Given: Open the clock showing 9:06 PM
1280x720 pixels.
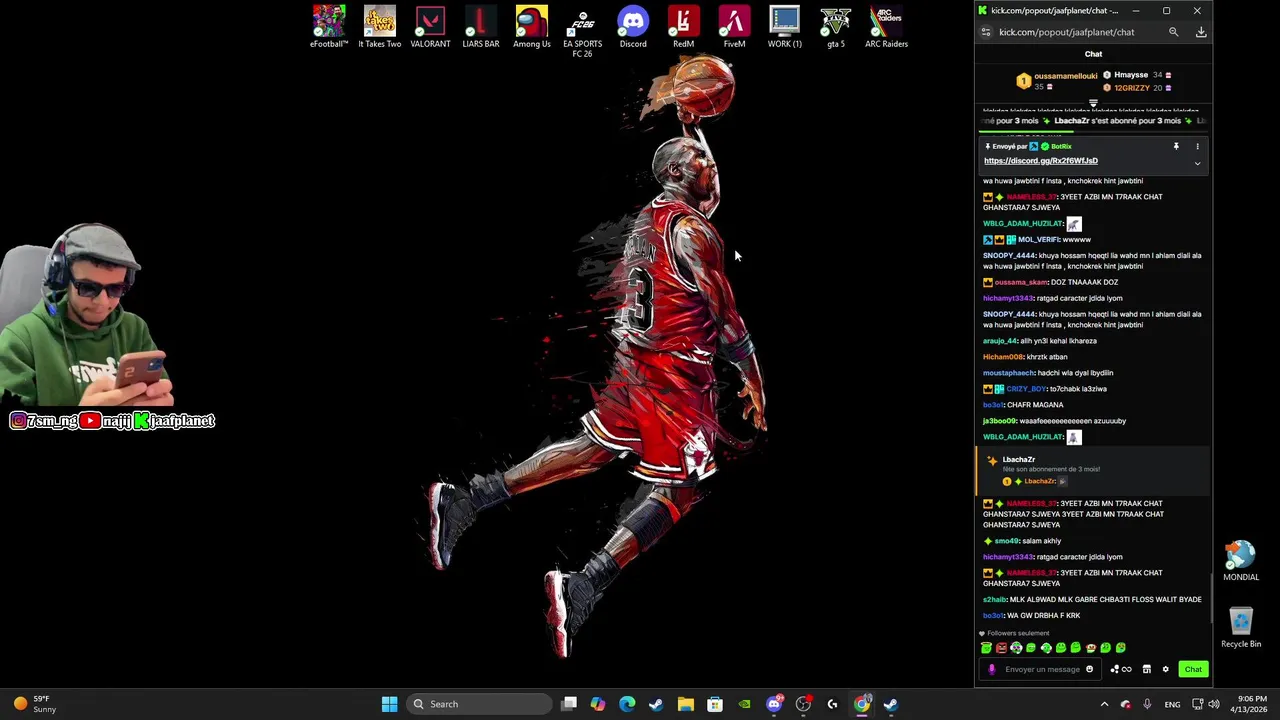Looking at the screenshot, I should [x=1251, y=704].
